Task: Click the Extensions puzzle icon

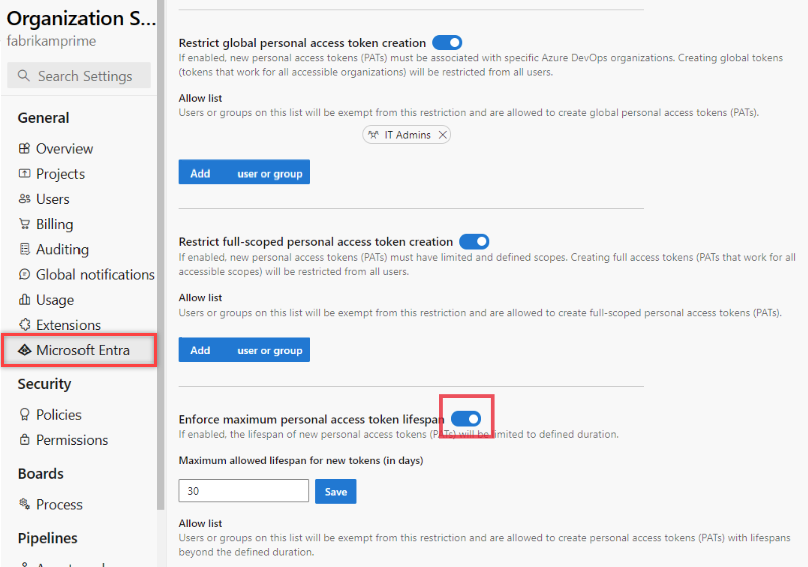Action: pyautogui.click(x=24, y=325)
